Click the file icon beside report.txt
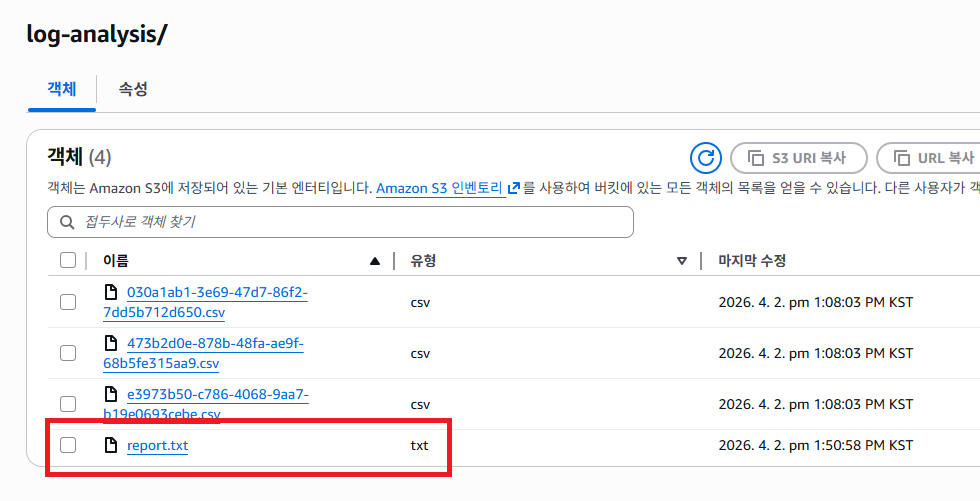The height and width of the screenshot is (501, 980). [112, 445]
